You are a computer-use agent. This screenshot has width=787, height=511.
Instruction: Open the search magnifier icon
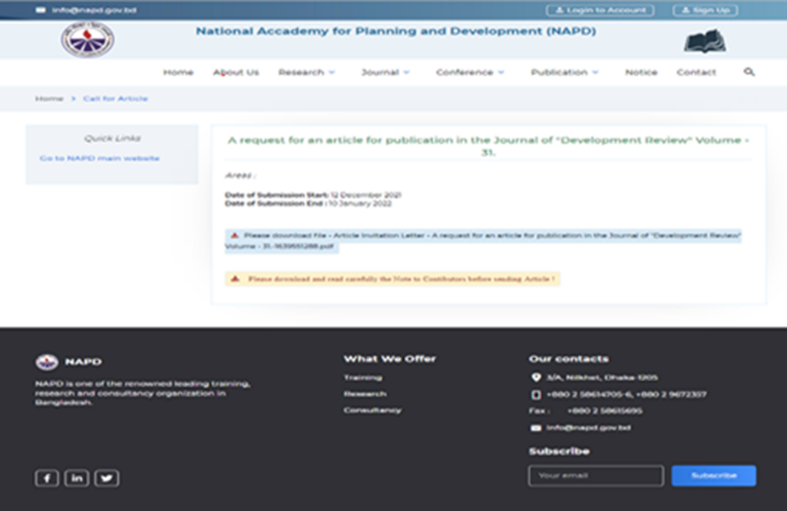click(x=749, y=72)
